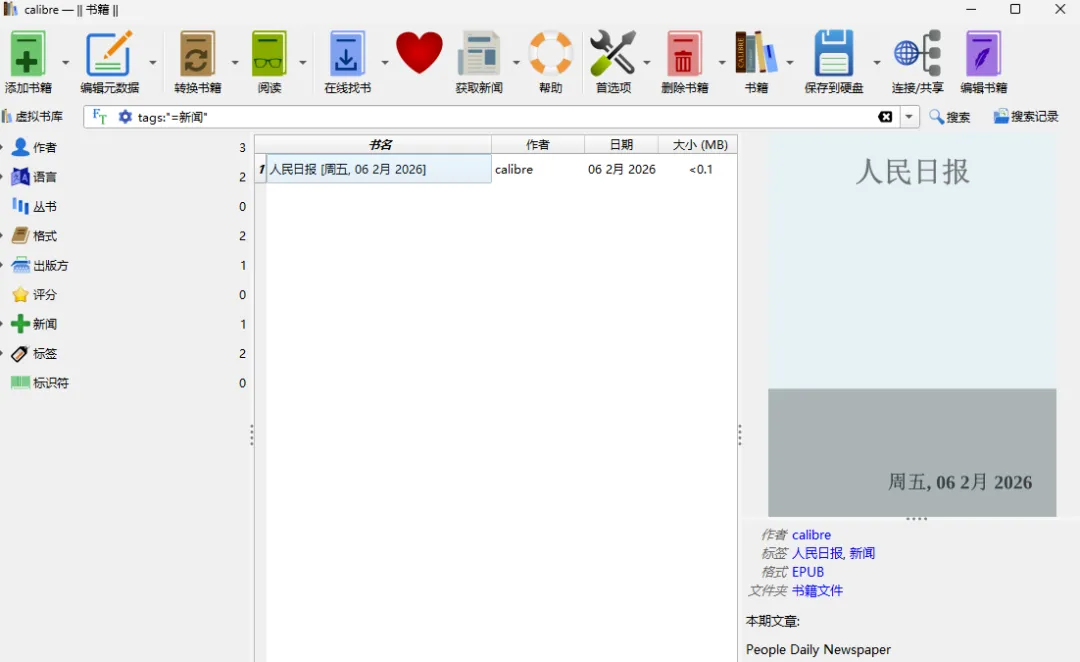Expand the Languages (语言) category
1080x662 pixels.
[x=2, y=176]
